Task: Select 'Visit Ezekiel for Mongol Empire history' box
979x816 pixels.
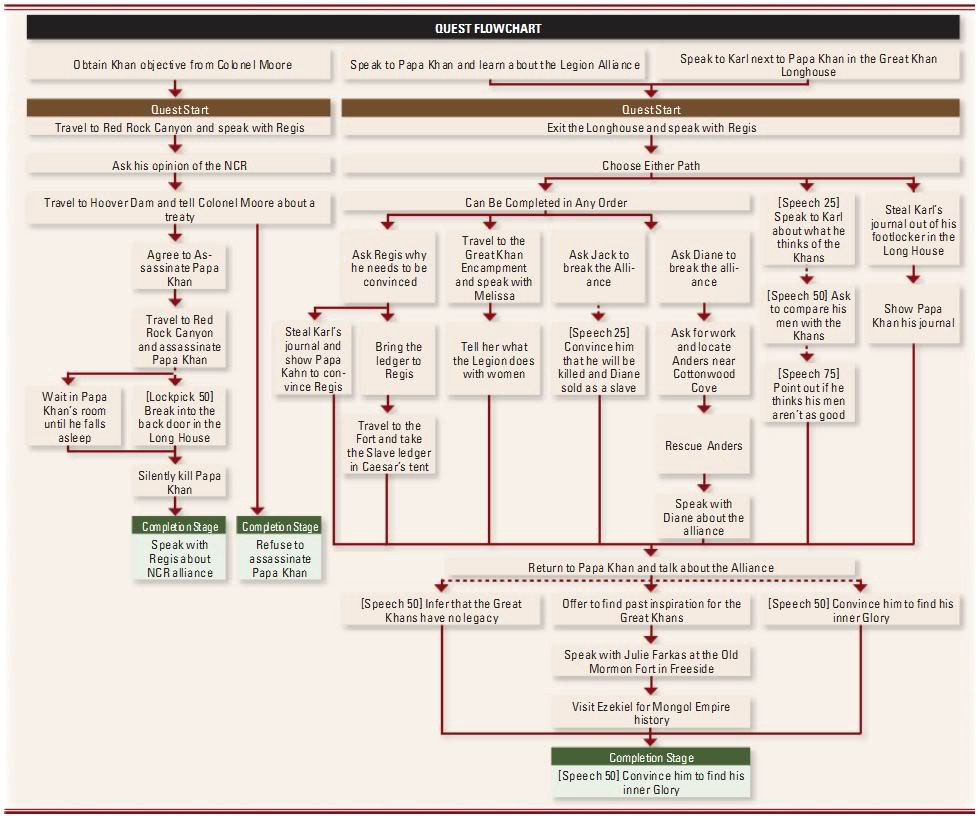Action: point(651,713)
